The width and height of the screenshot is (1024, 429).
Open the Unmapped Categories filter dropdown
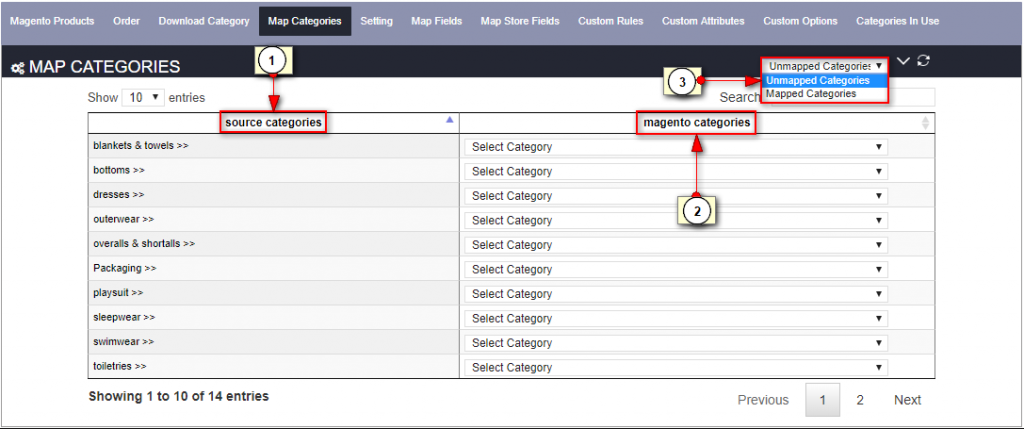point(825,66)
